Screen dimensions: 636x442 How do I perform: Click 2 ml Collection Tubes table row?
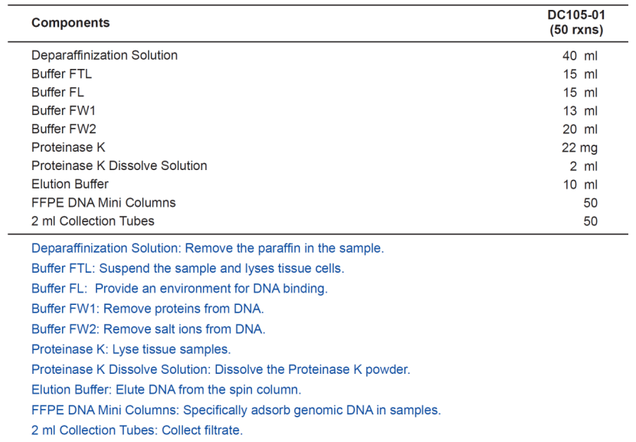[x=93, y=221]
